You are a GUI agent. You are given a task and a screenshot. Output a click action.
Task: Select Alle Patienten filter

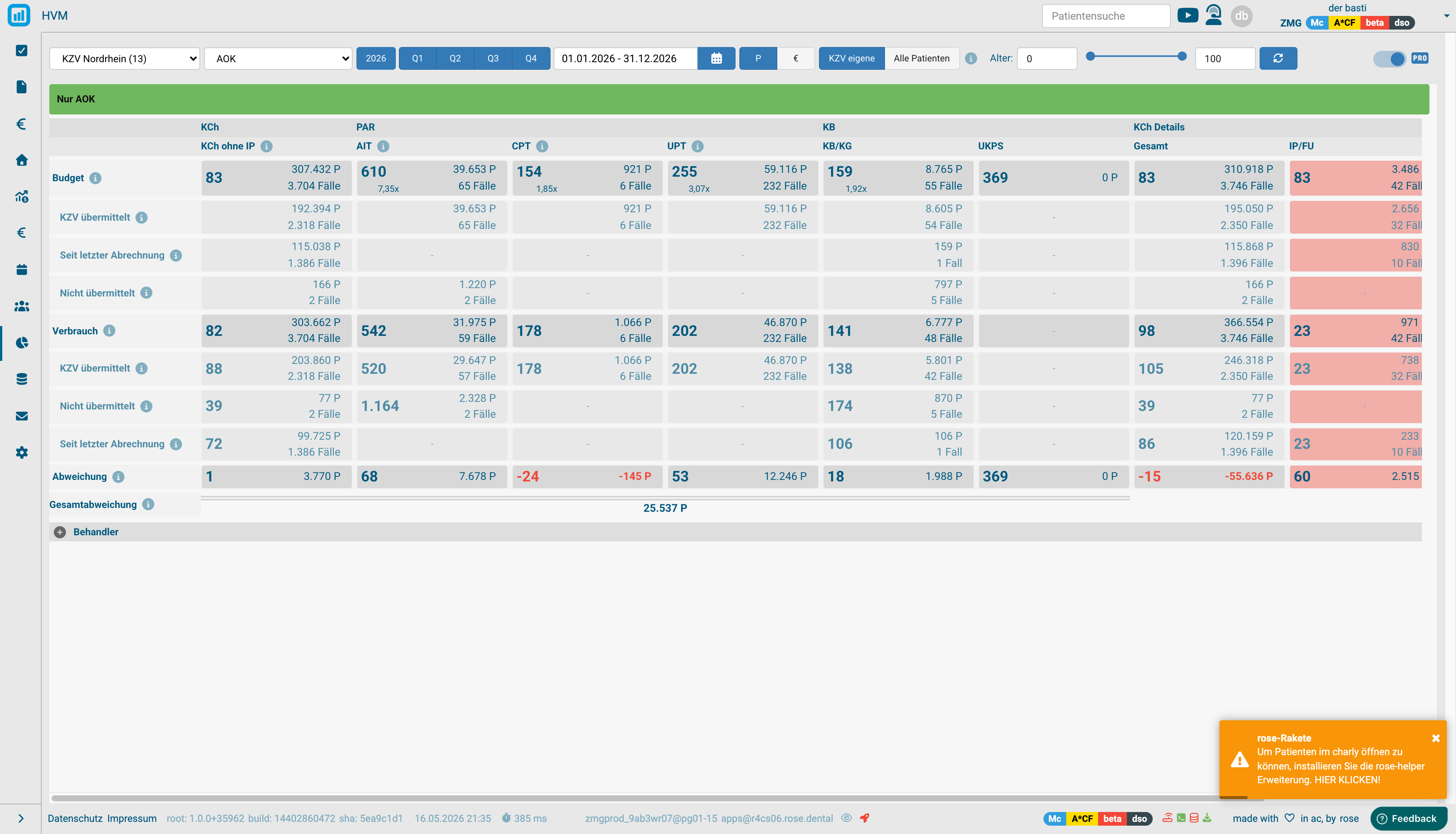click(x=922, y=58)
